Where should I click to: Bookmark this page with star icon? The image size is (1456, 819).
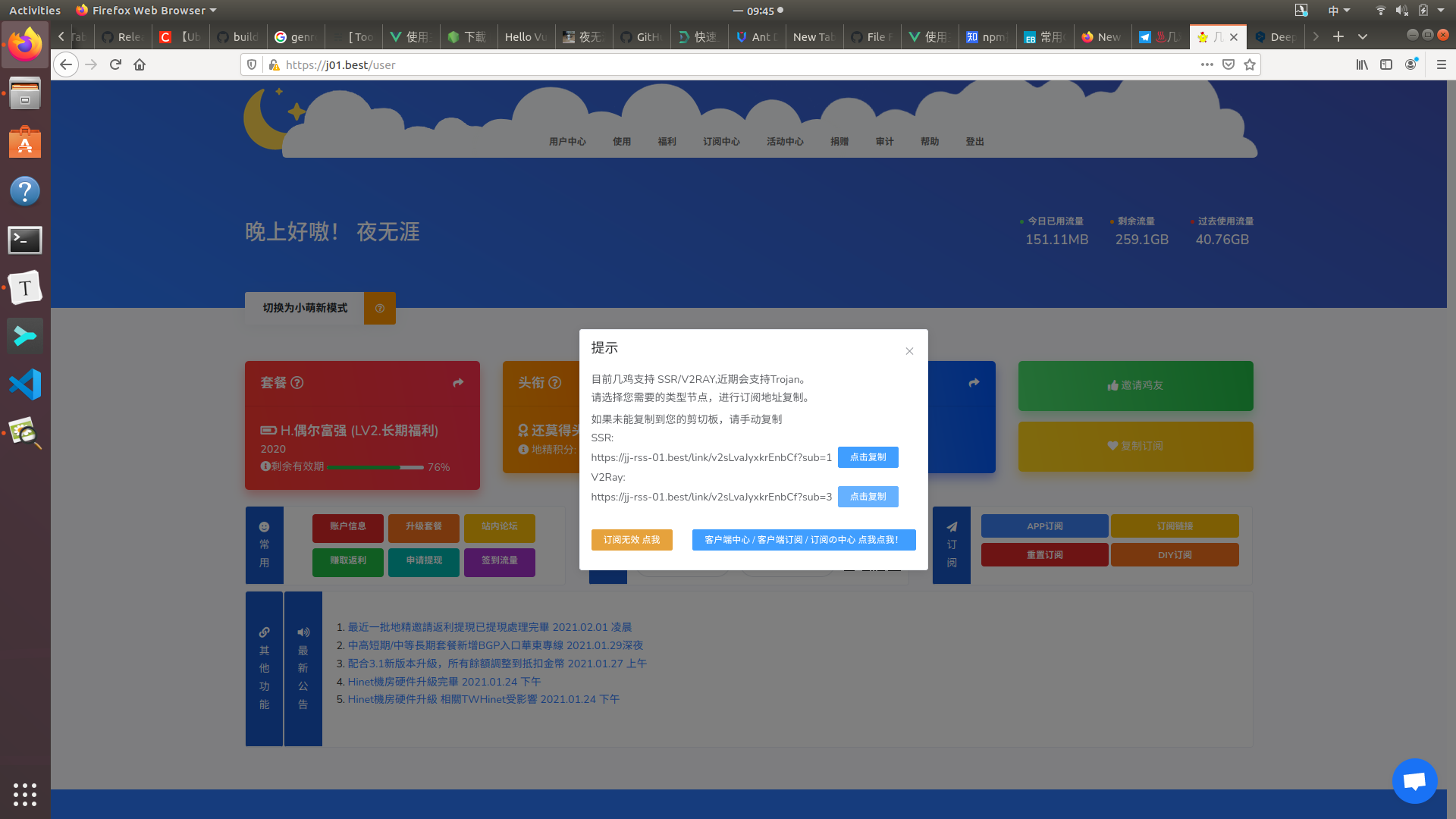coord(1250,64)
